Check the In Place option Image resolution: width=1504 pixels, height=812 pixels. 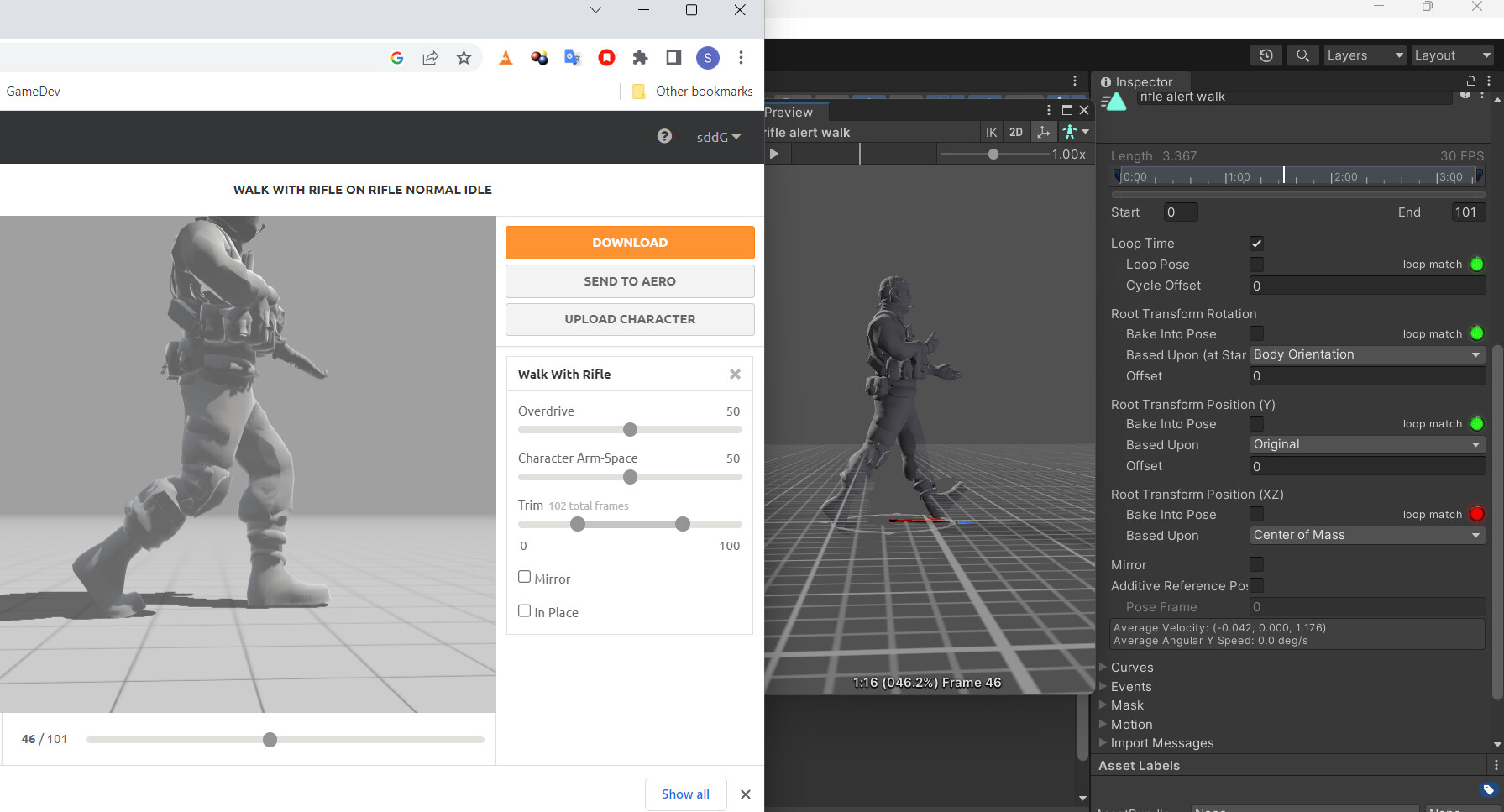524,610
